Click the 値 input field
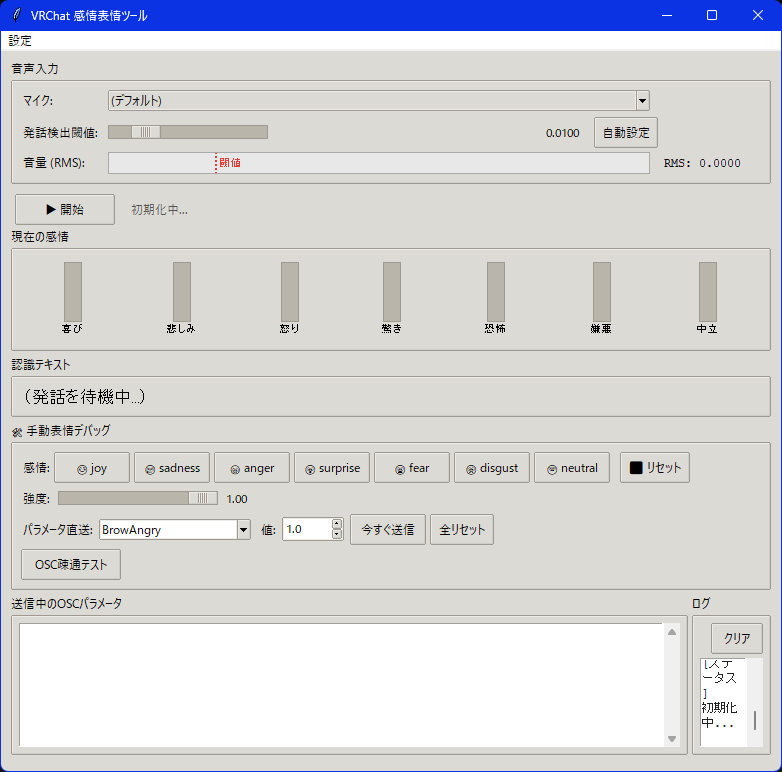Image resolution: width=782 pixels, height=772 pixels. pyautogui.click(x=307, y=529)
